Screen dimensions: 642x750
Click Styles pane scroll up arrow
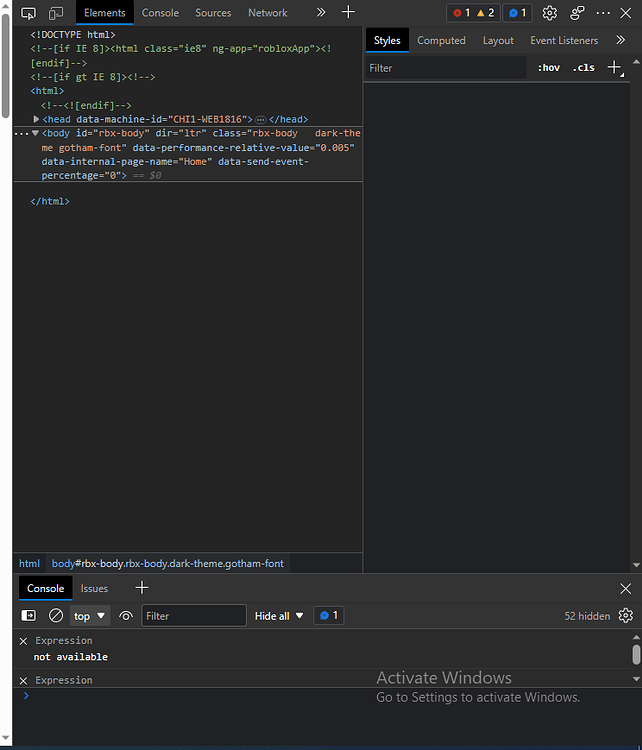coord(636,62)
